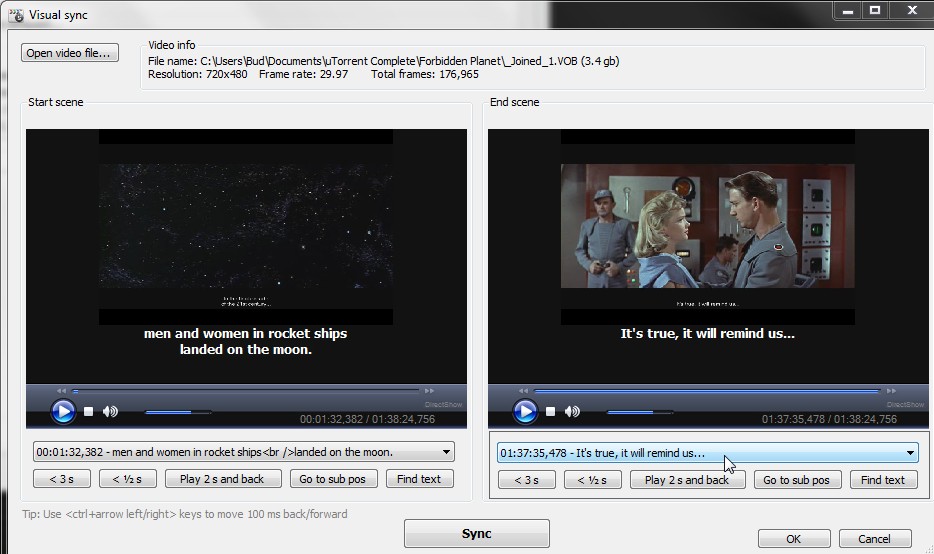
Task: Play the Start scene video
Action: pyautogui.click(x=63, y=412)
